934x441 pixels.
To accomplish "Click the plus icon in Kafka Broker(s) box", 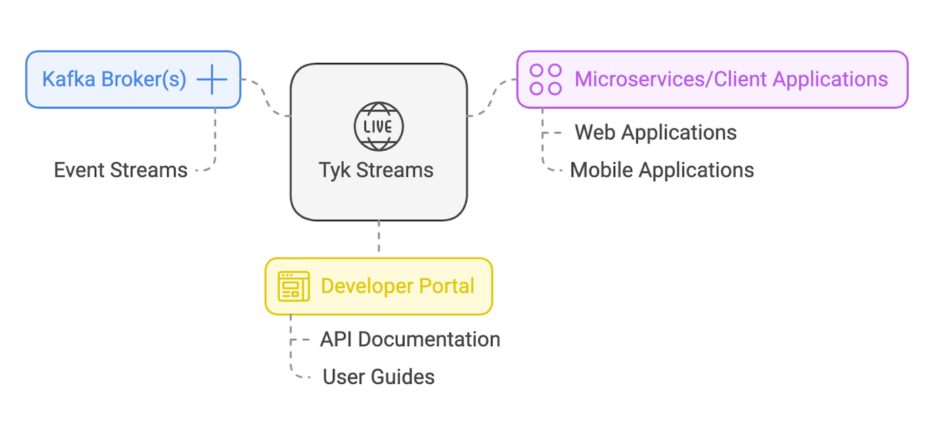I will (x=212, y=79).
